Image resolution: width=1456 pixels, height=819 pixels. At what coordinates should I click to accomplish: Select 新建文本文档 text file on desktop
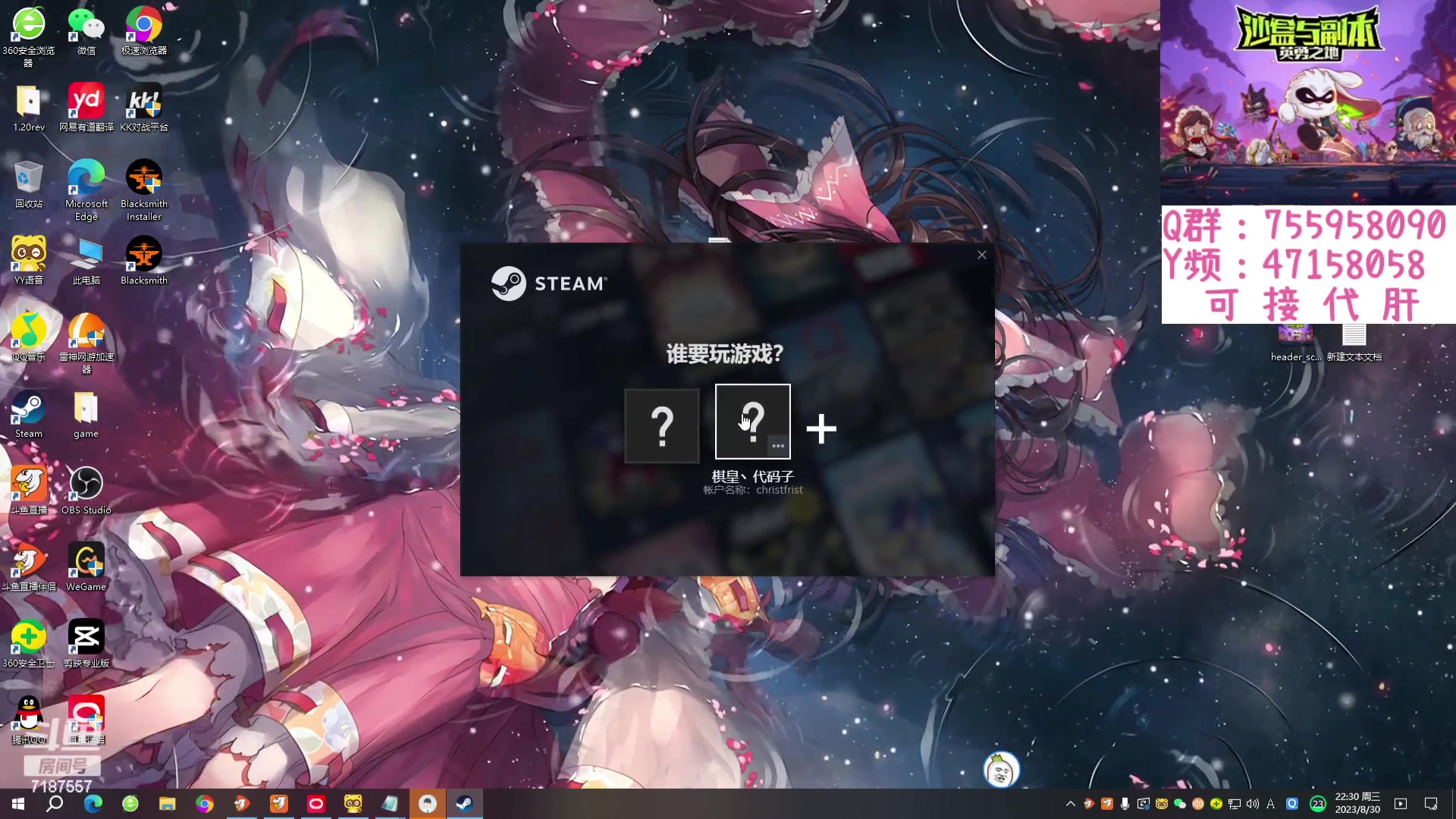point(1354,344)
